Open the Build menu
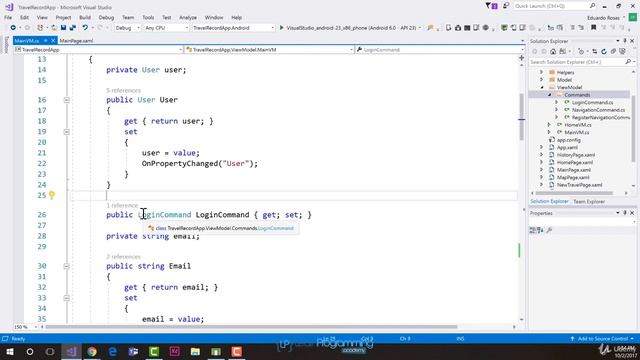Image resolution: width=640 pixels, height=360 pixels. pos(85,18)
